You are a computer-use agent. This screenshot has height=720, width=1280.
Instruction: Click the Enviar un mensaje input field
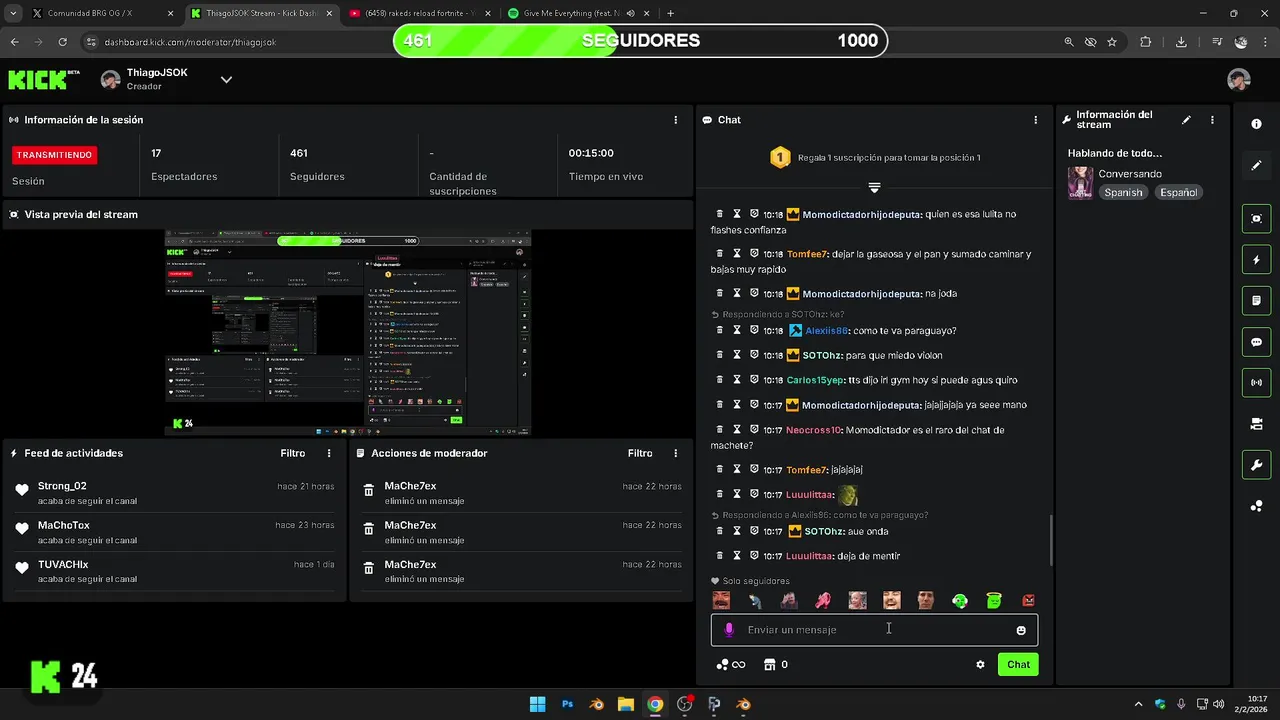874,630
